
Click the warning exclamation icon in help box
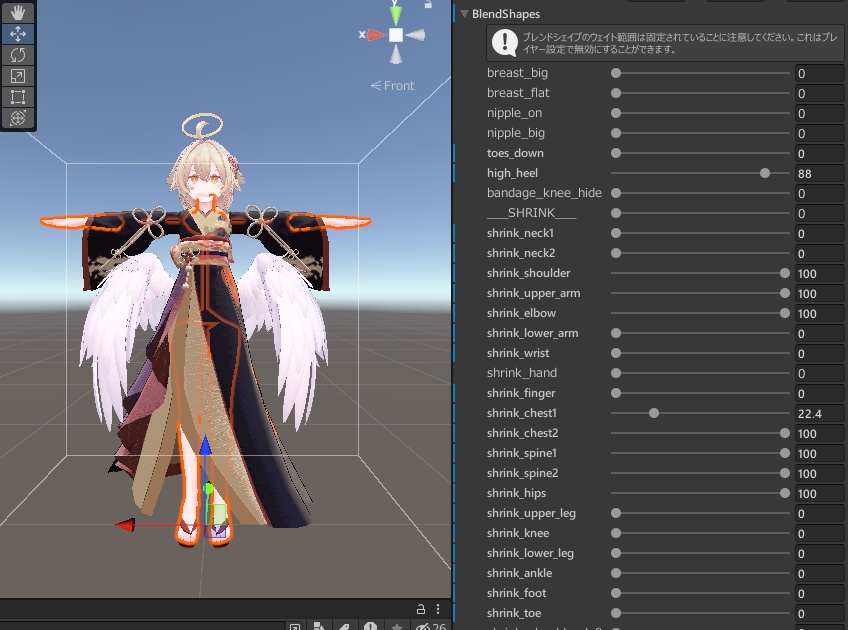505,43
